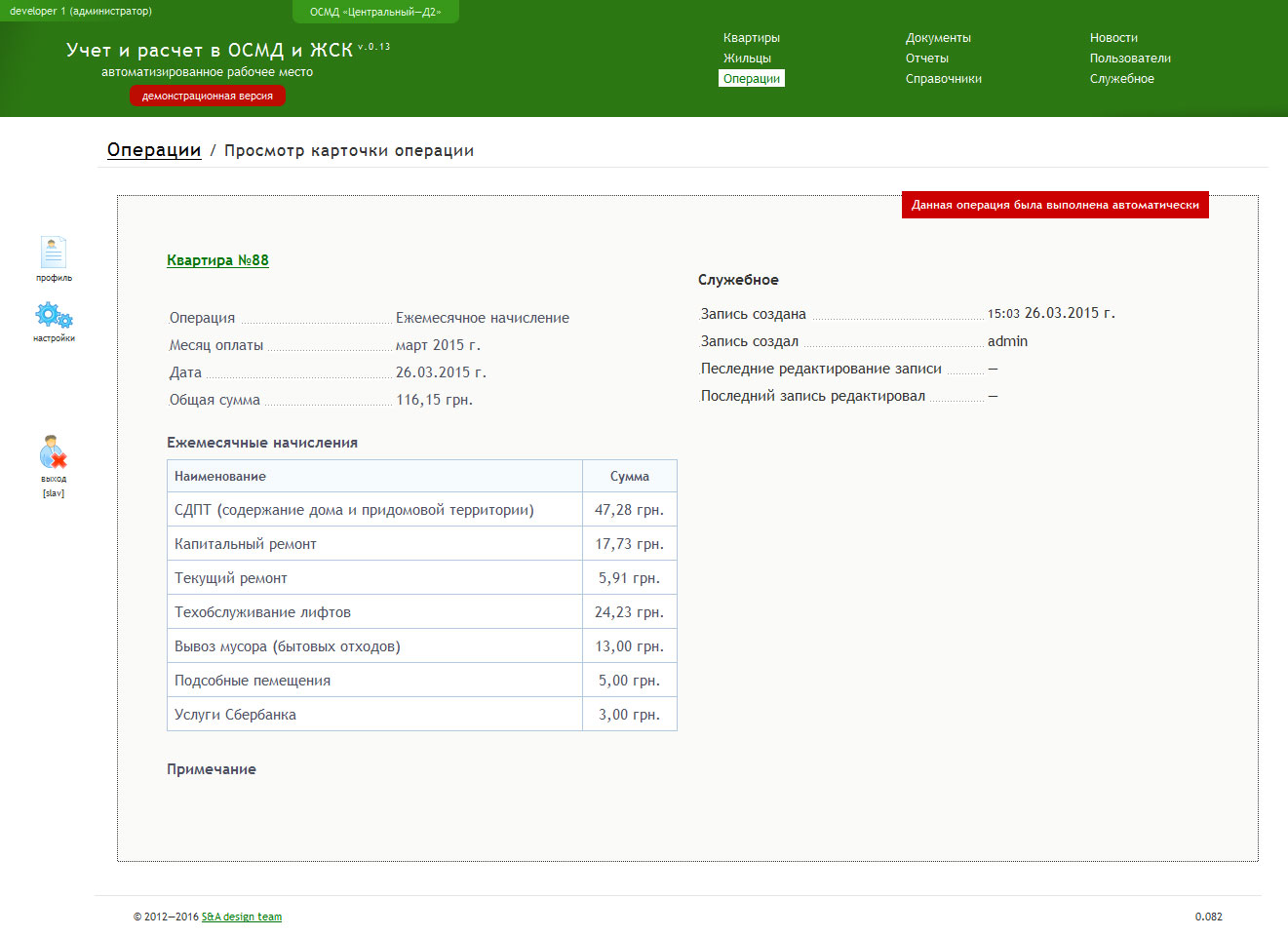The image size is (1288, 937).
Task: Open Служебное in the top menu
Action: point(1122,79)
